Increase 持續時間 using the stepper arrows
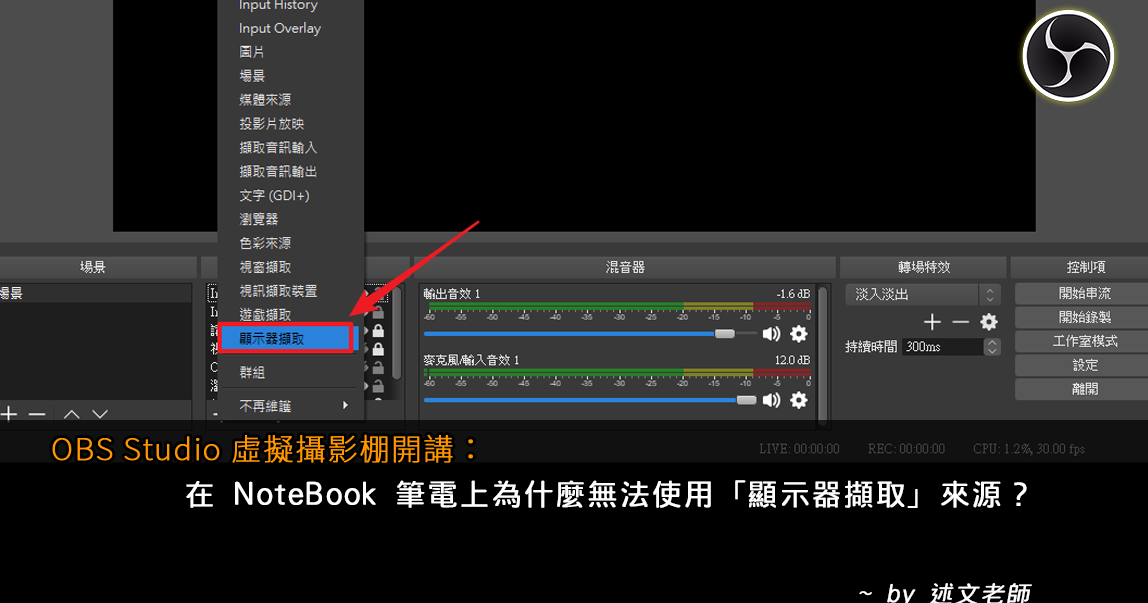Image resolution: width=1148 pixels, height=603 pixels. (990, 342)
